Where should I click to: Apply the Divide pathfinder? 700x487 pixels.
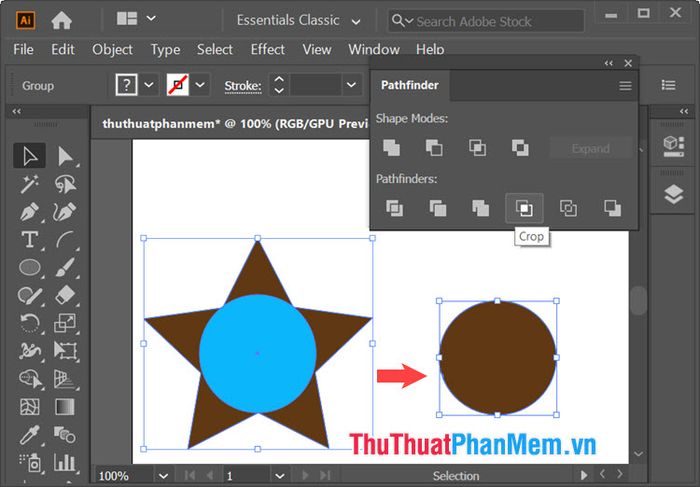pos(395,208)
